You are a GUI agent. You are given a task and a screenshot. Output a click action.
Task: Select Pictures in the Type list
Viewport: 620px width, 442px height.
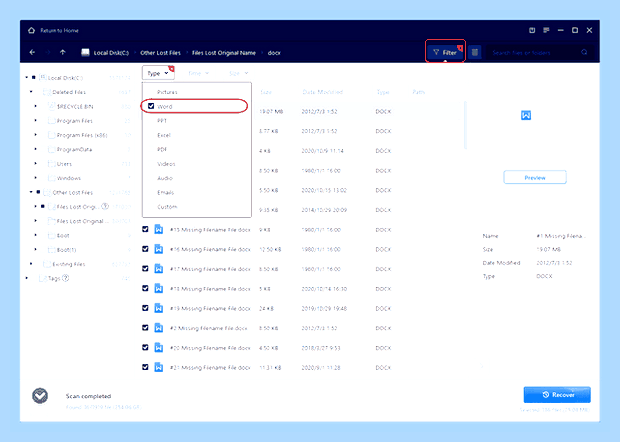[167, 92]
